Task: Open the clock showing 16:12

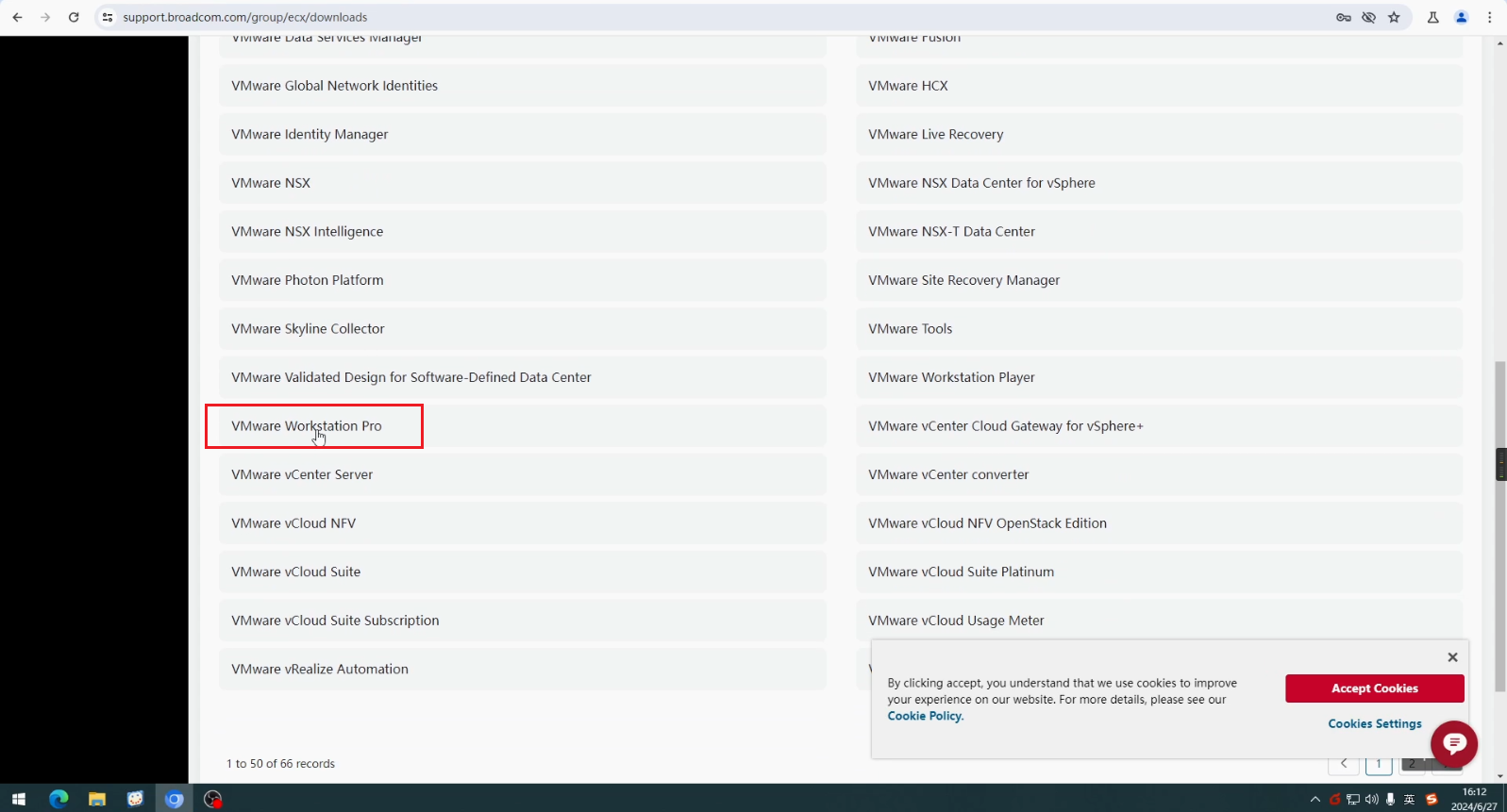Action: coord(1474,799)
